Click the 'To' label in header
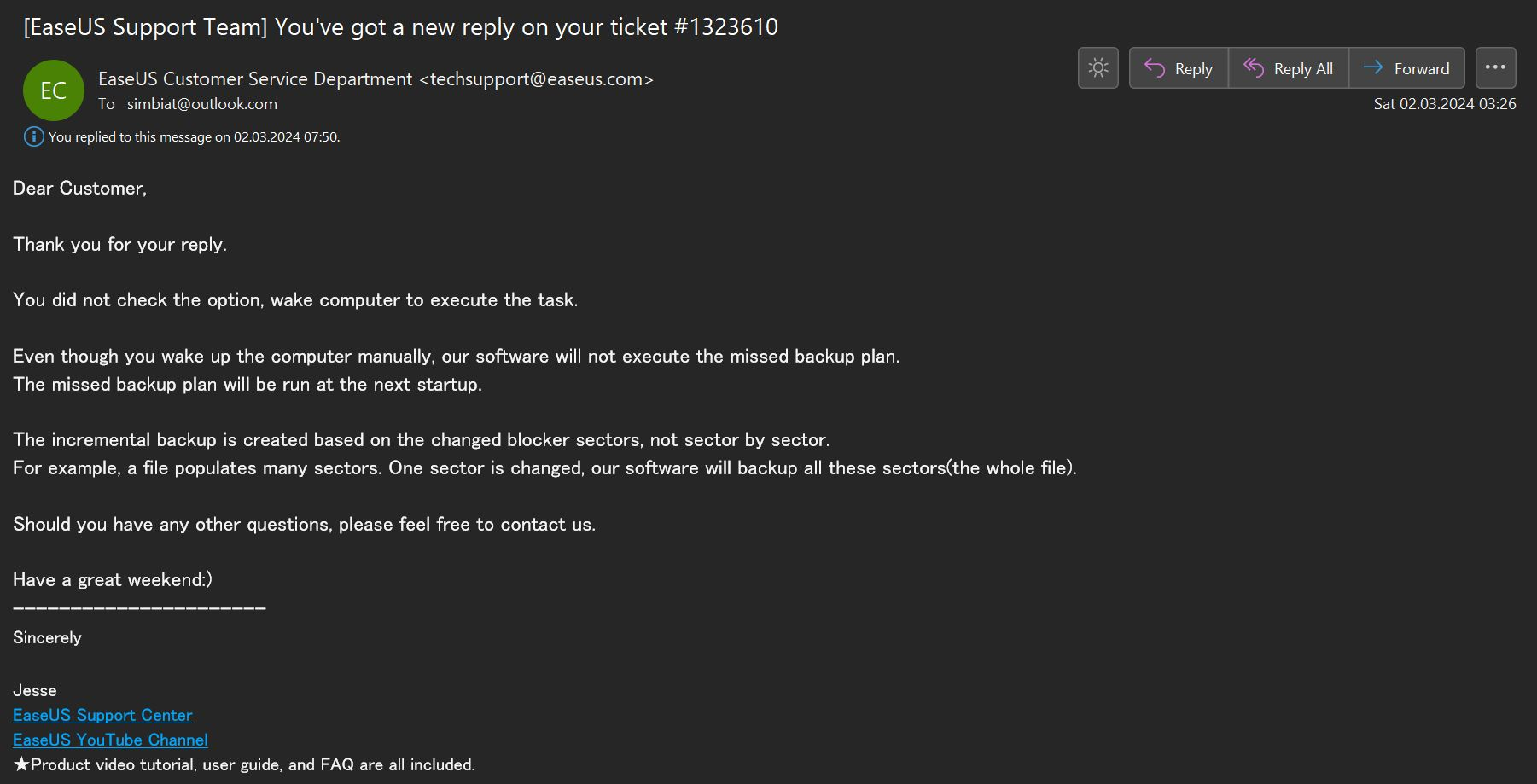Viewport: 1537px width, 784px height. [107, 104]
